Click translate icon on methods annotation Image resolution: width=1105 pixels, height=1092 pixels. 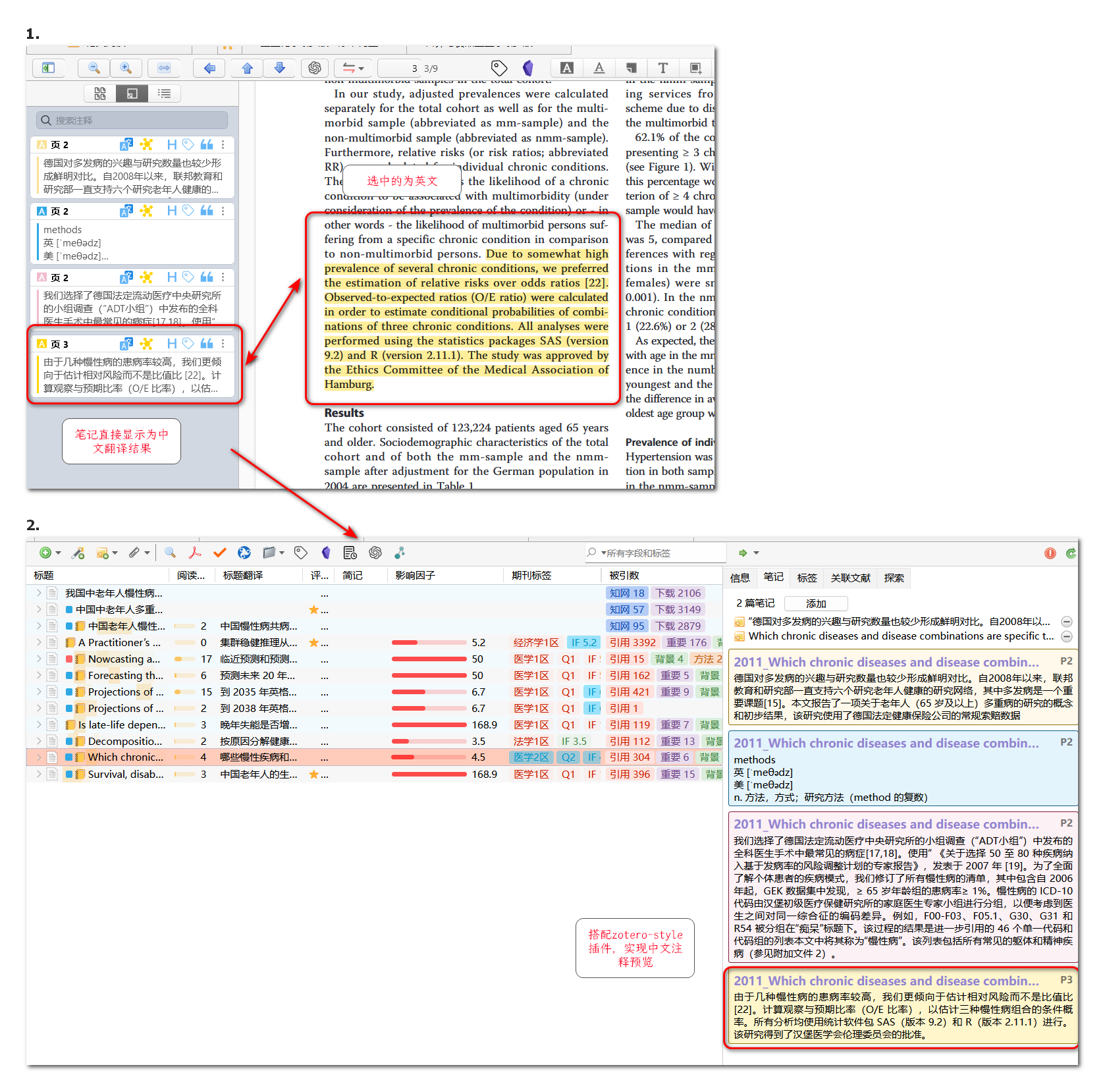(x=126, y=211)
